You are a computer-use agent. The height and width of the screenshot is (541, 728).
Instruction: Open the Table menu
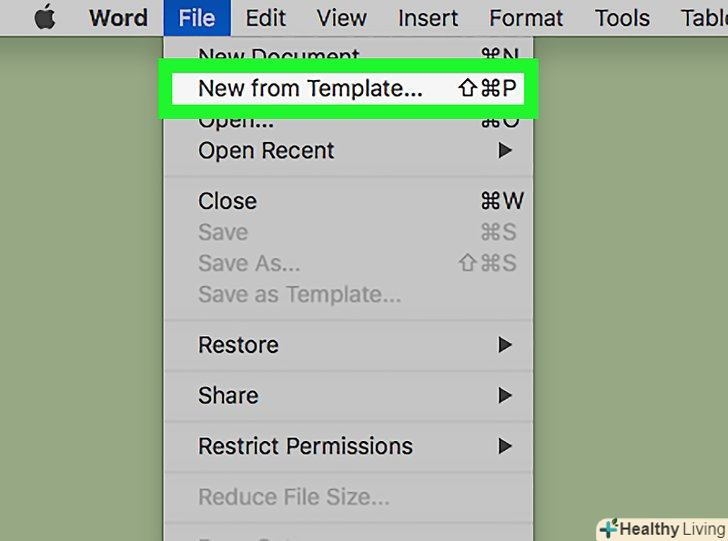[703, 18]
